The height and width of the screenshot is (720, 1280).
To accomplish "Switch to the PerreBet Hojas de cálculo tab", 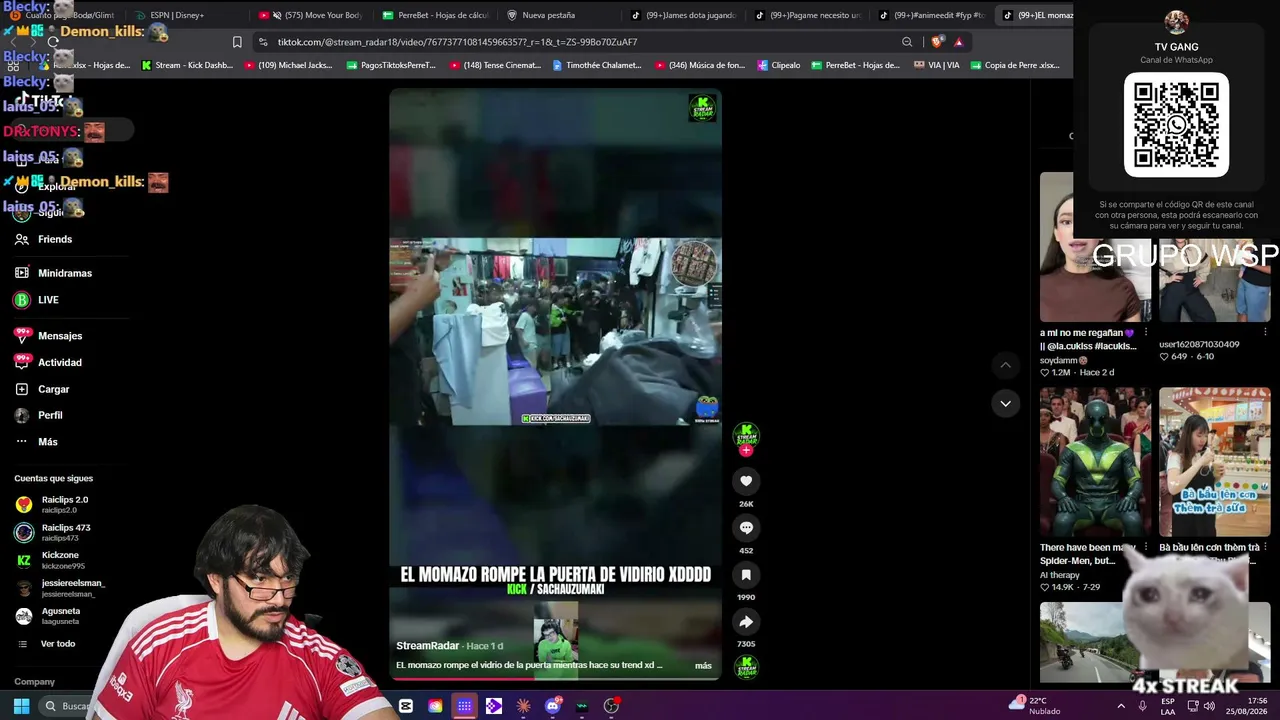I will [436, 15].
